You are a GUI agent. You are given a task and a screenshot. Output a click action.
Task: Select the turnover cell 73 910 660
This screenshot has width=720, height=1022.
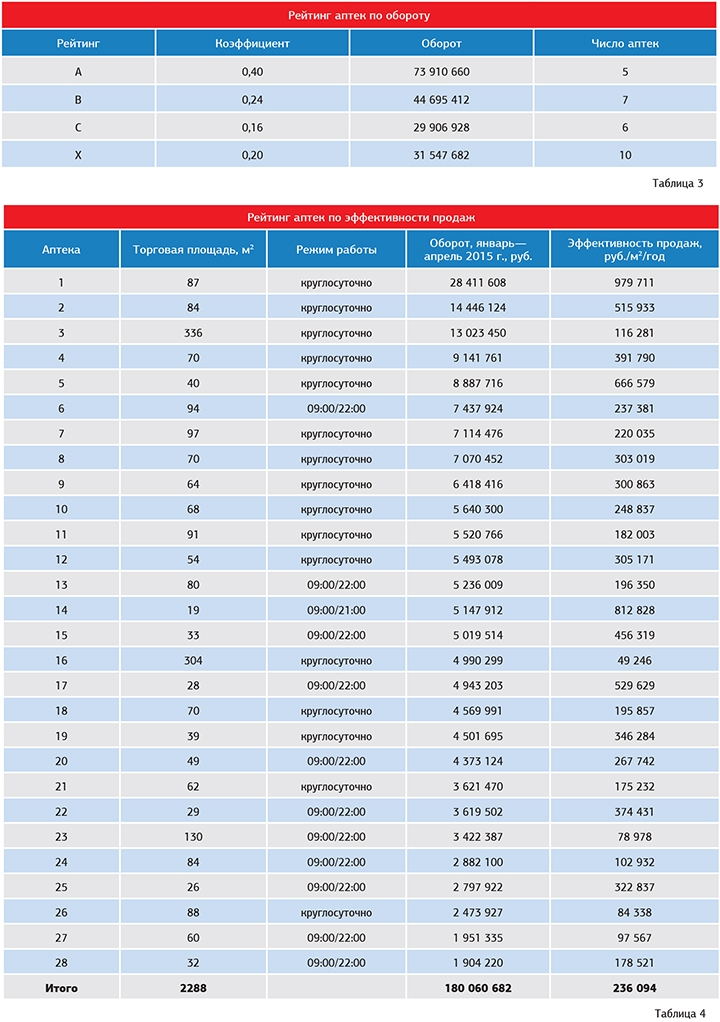(441, 72)
